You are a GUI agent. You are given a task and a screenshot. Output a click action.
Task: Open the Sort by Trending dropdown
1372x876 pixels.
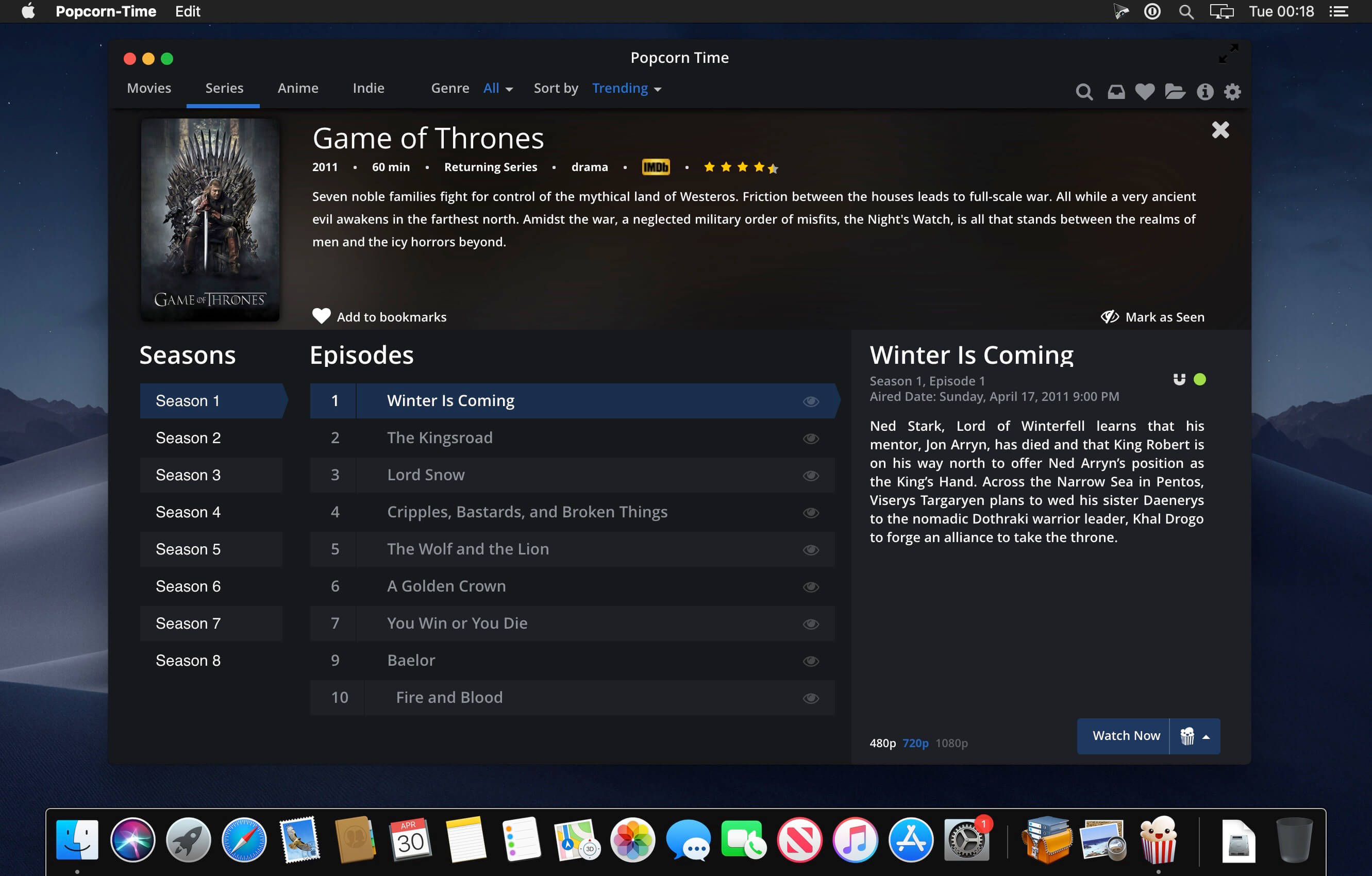[626, 88]
